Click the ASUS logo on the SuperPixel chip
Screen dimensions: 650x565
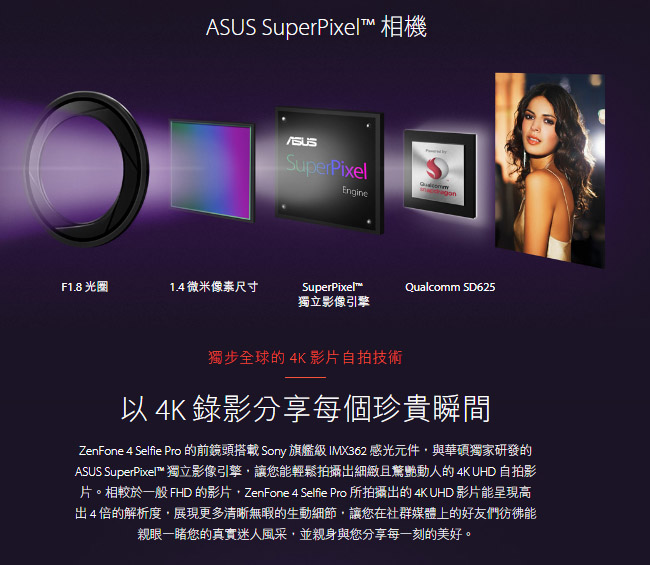click(x=302, y=141)
